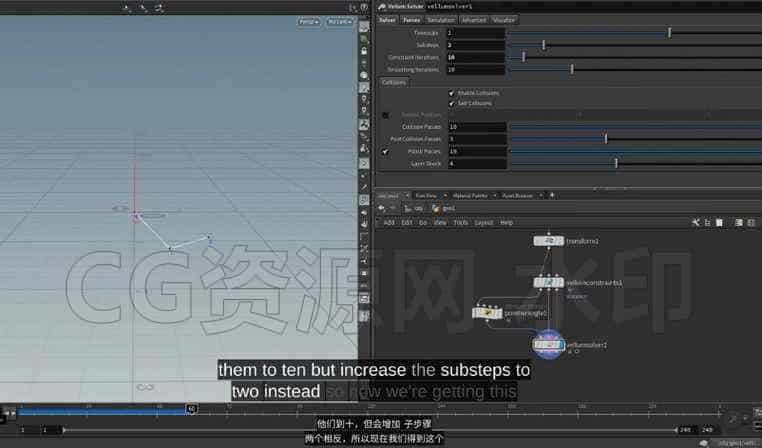Click the lock icon in viewport toolbar

364,51
